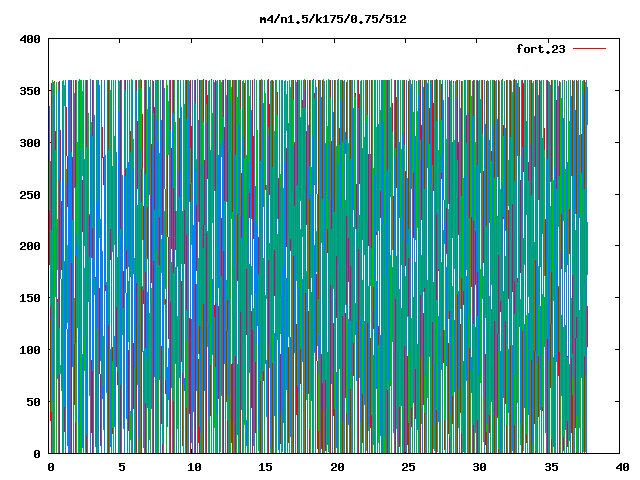Click the x-axis label 40

[x=622, y=467]
